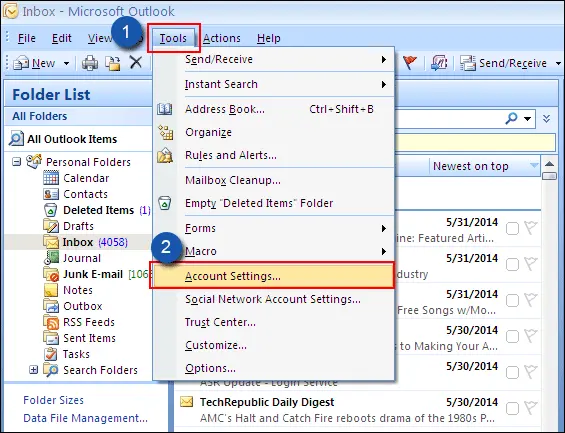Toggle category box on first 5/31/2014 message
This screenshot has width=565, height=433.
click(512, 228)
